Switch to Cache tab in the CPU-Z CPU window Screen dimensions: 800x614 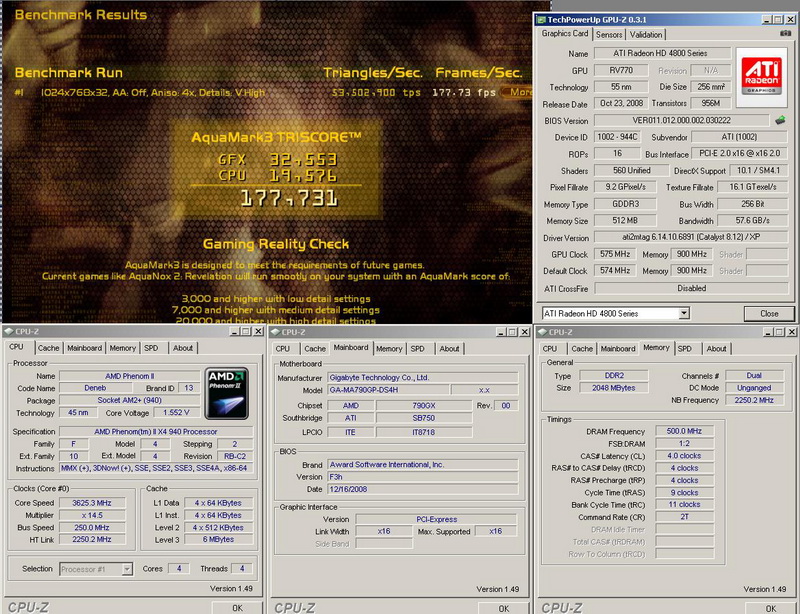(48, 348)
